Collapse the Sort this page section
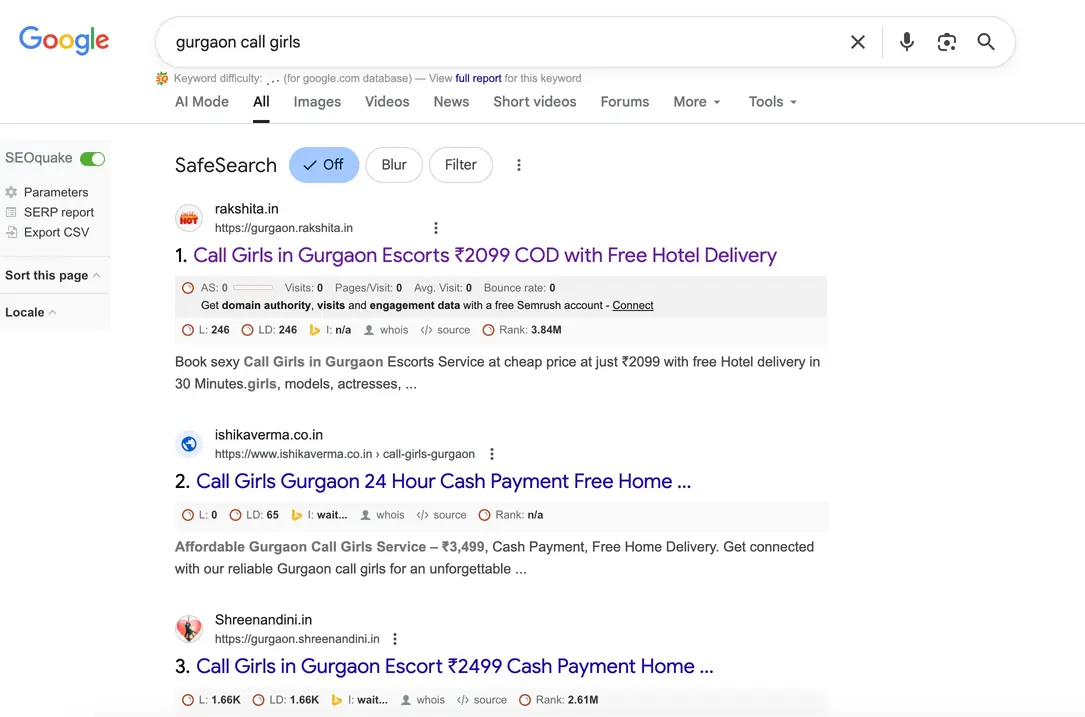Image resolution: width=1085 pixels, height=717 pixels. coord(53,275)
